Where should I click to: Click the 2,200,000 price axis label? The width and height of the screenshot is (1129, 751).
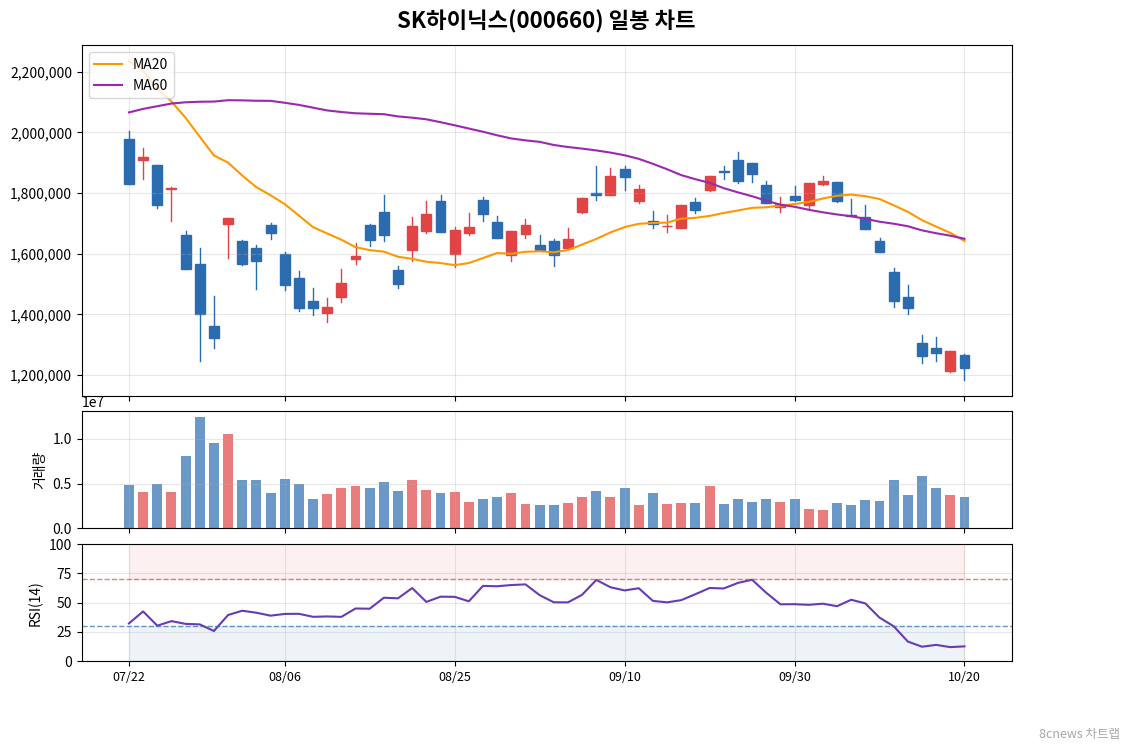click(x=41, y=73)
